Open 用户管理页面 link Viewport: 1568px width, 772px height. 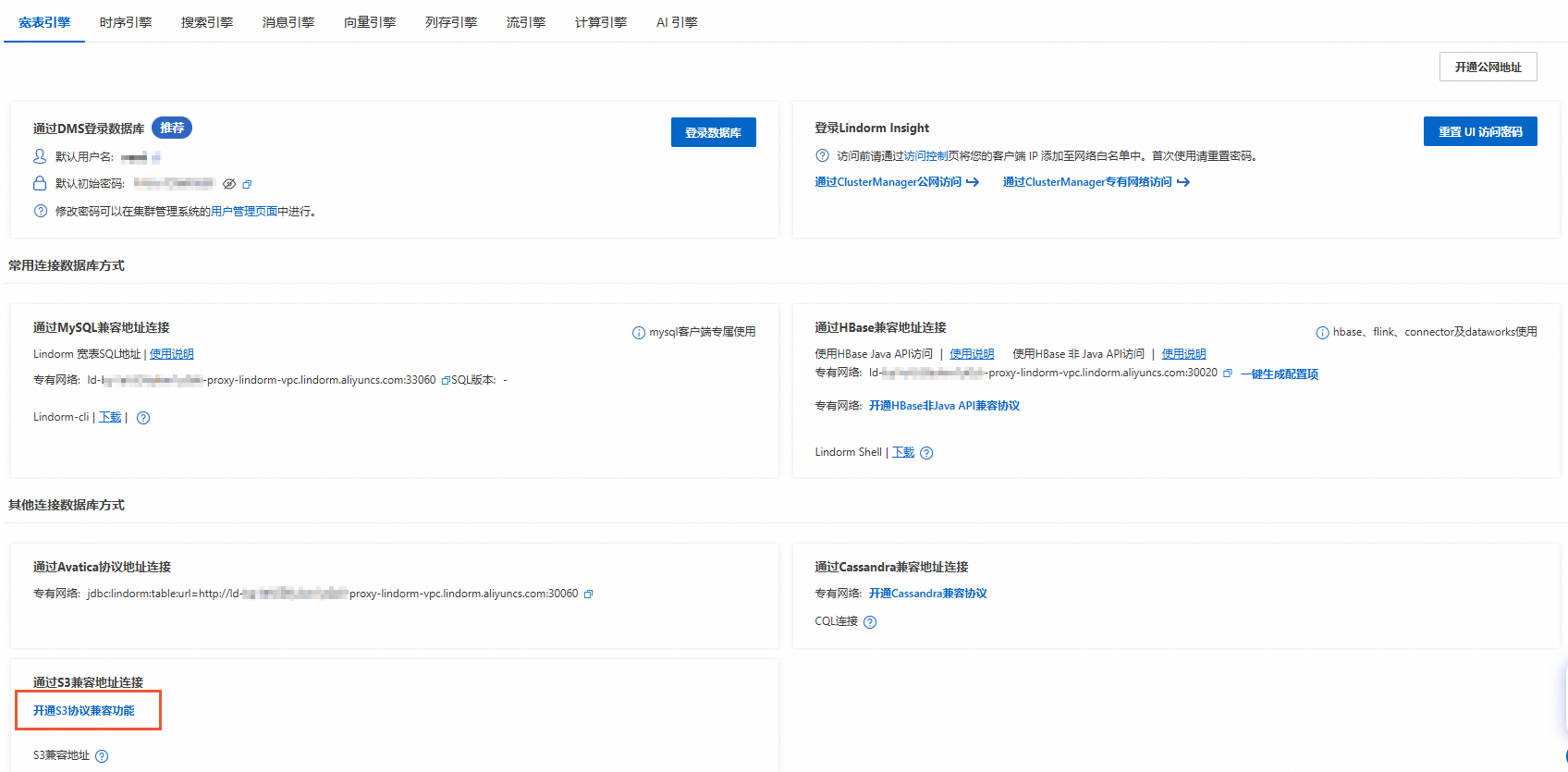click(x=244, y=212)
